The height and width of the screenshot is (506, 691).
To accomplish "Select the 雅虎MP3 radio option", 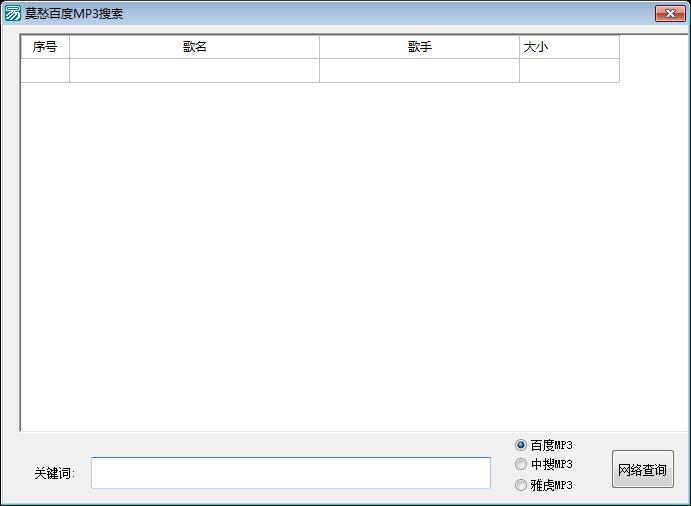I will tap(543, 485).
